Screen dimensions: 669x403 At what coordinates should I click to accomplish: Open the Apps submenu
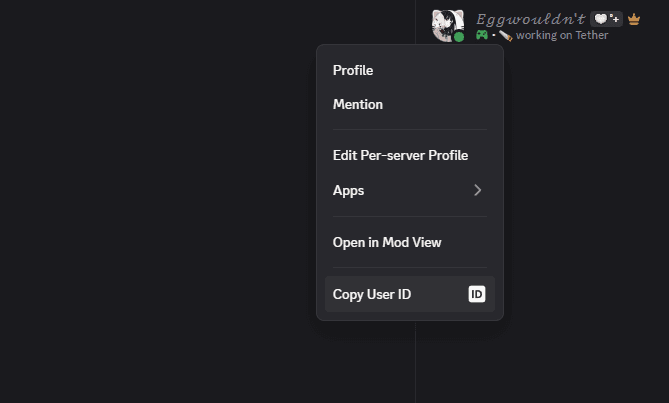[x=410, y=190]
